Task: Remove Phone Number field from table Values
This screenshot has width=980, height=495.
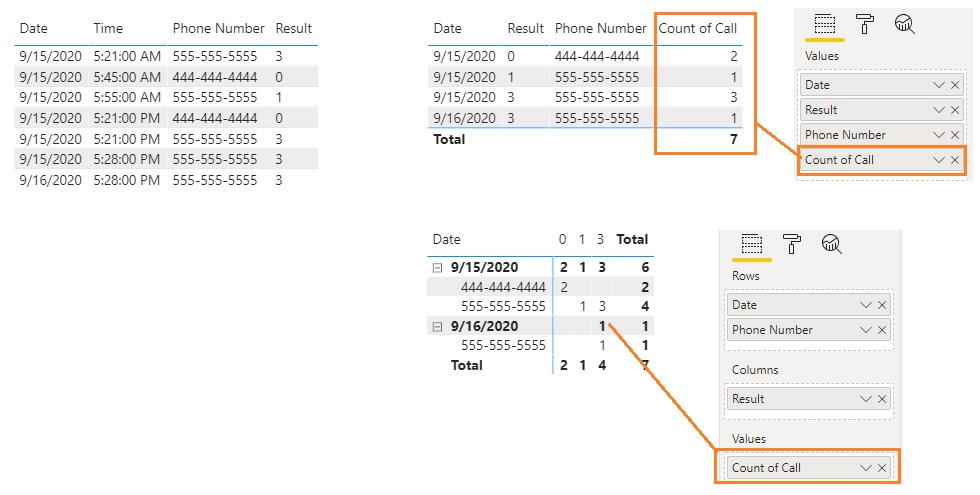Action: (x=955, y=135)
